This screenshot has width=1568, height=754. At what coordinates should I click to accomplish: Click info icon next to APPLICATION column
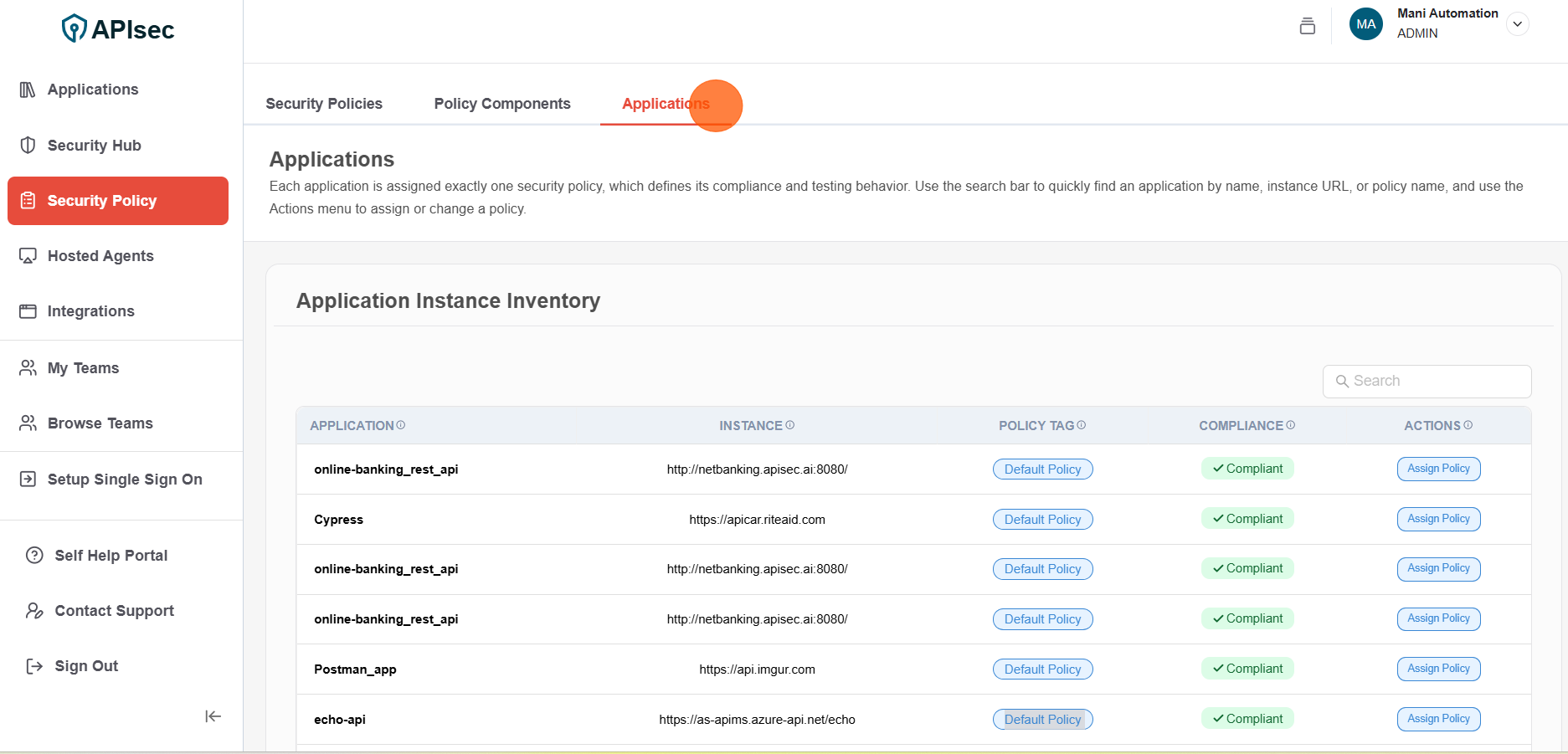point(401,425)
